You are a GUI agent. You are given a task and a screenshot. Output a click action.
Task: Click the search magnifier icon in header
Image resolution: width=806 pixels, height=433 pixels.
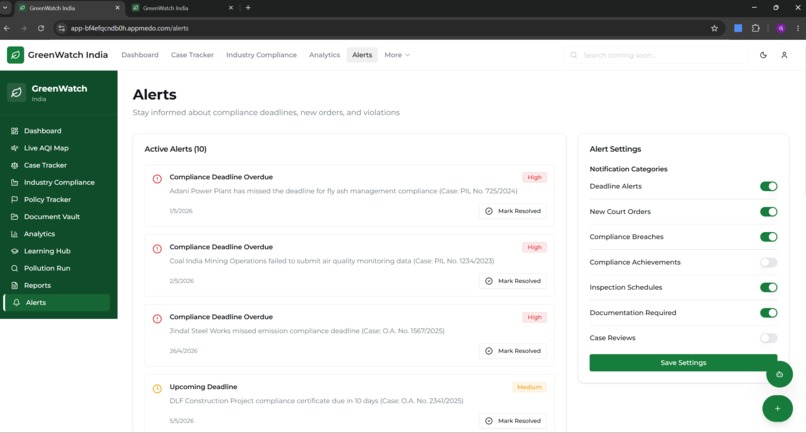coord(574,55)
